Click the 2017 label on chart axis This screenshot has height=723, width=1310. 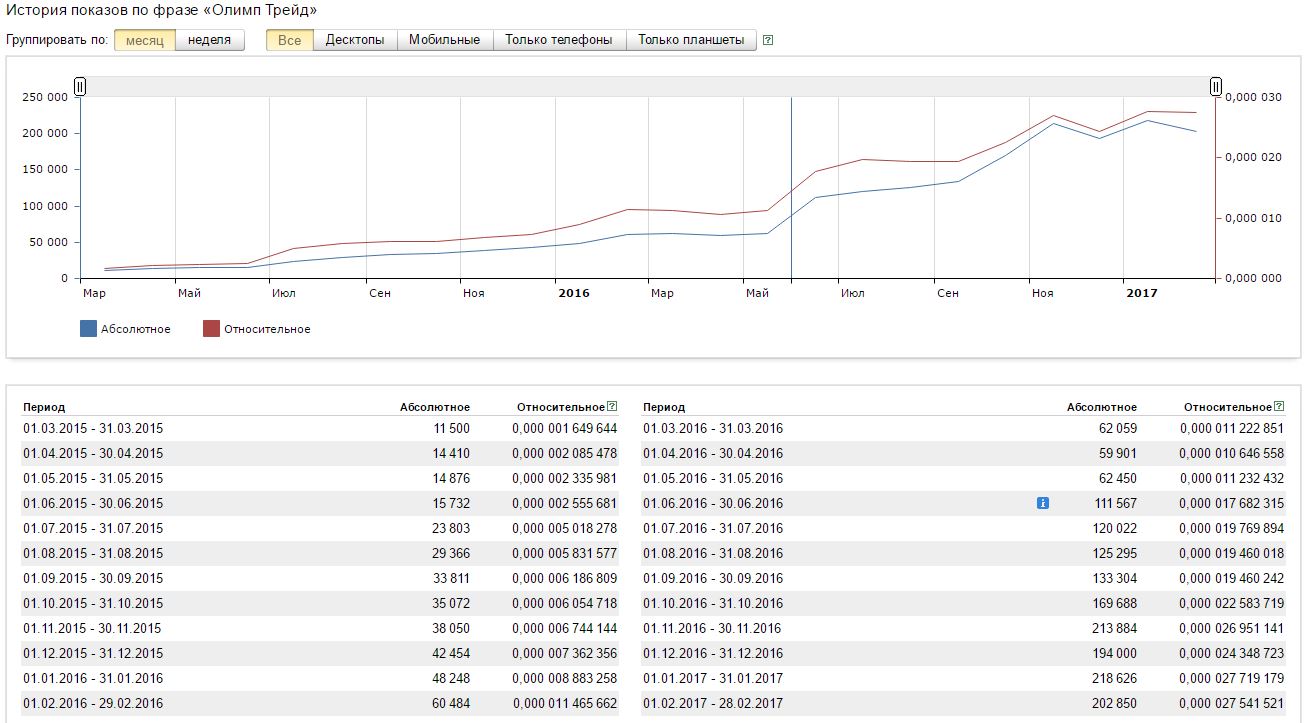click(x=1142, y=293)
